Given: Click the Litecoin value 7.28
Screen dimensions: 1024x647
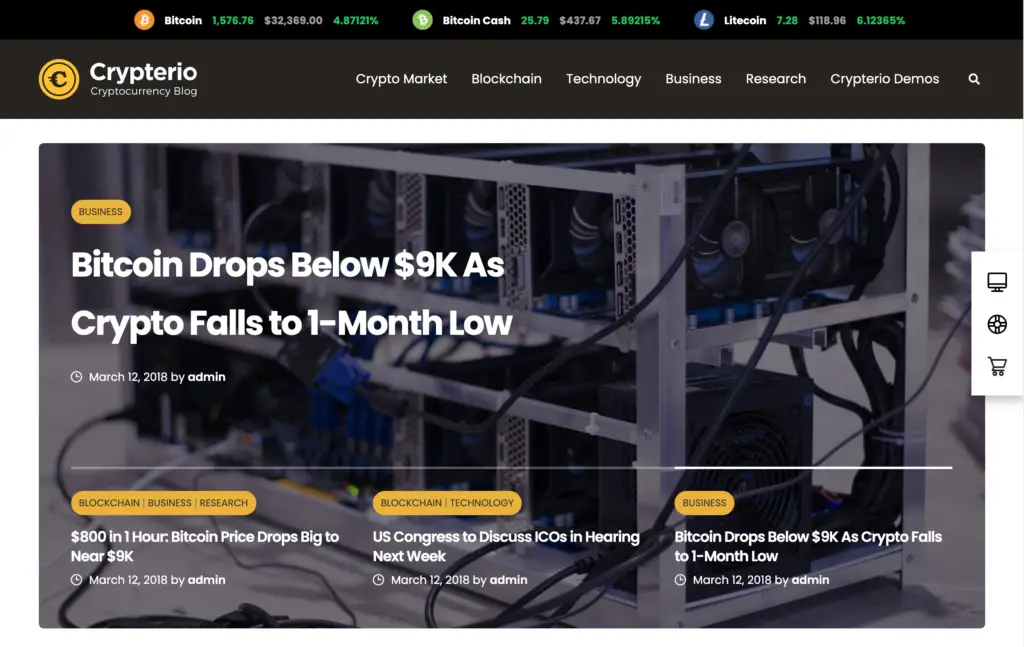Looking at the screenshot, I should click(x=787, y=20).
